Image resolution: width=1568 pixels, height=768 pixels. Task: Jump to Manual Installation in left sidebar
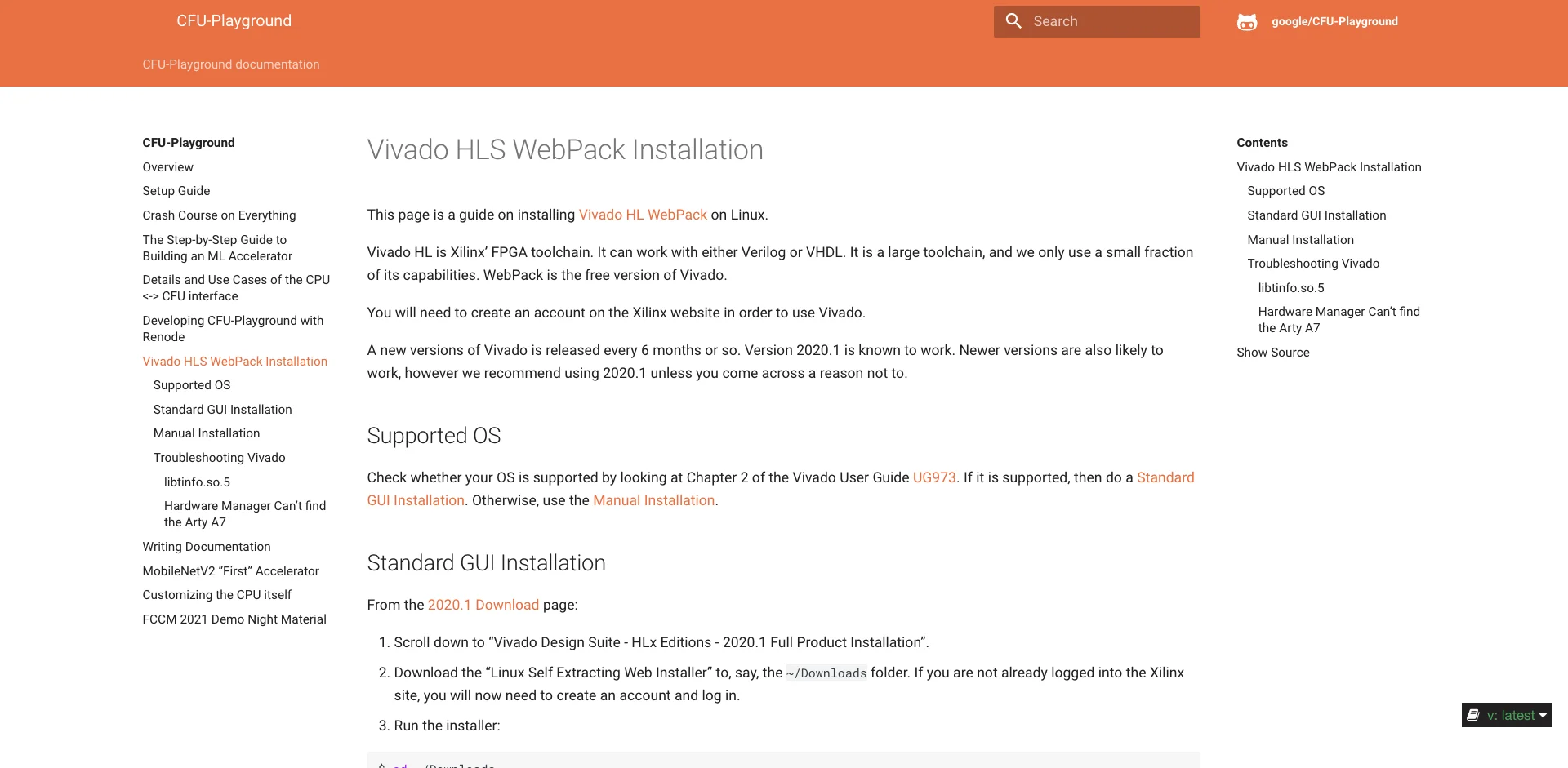coord(207,433)
